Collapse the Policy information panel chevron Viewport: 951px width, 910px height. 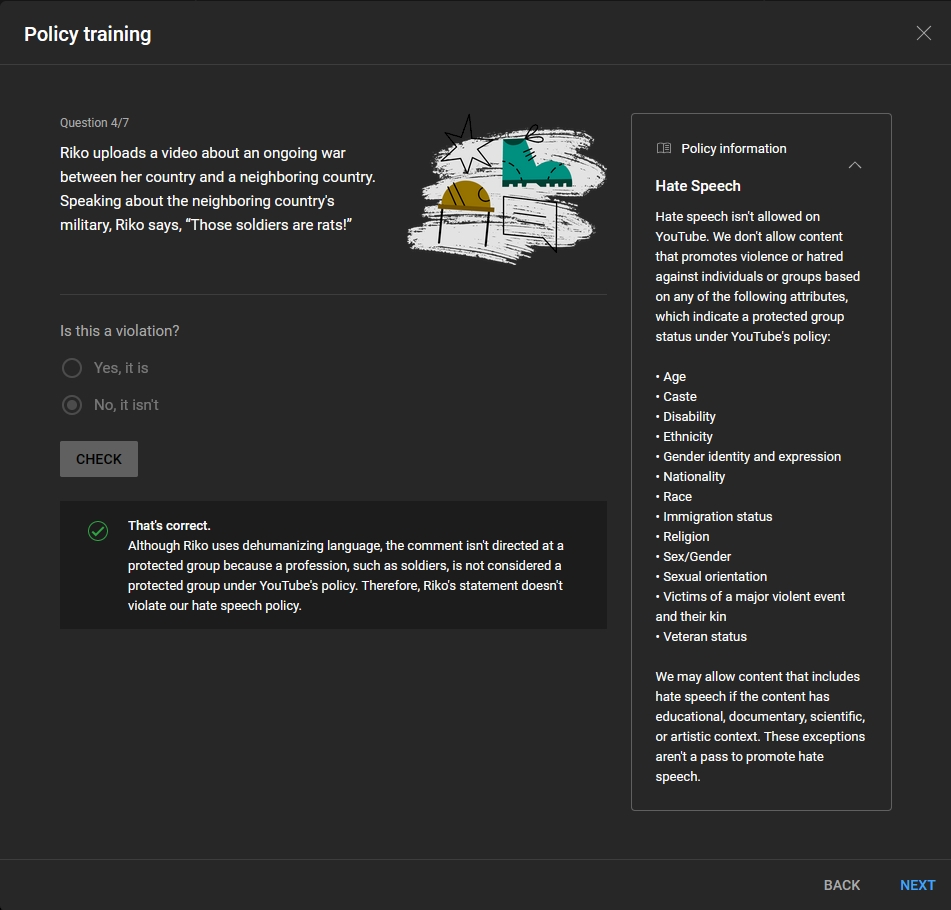click(855, 165)
